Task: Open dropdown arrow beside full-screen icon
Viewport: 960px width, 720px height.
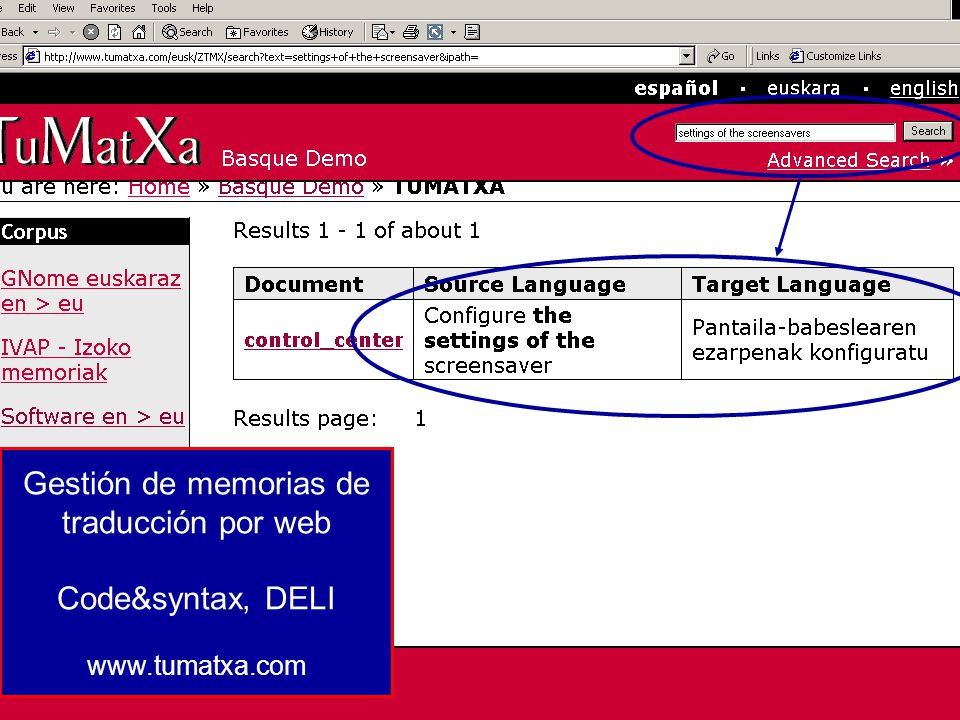Action: 453,32
